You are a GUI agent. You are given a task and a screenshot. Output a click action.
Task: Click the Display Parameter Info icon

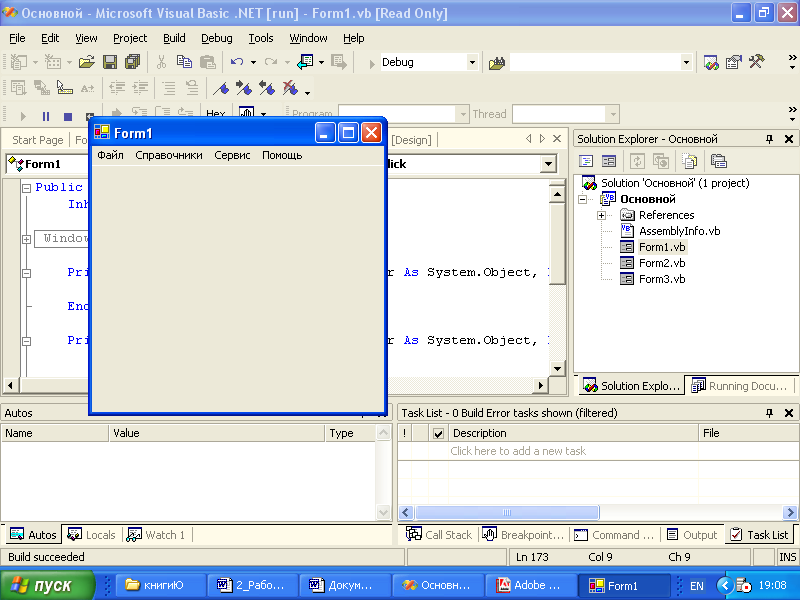coord(64,89)
